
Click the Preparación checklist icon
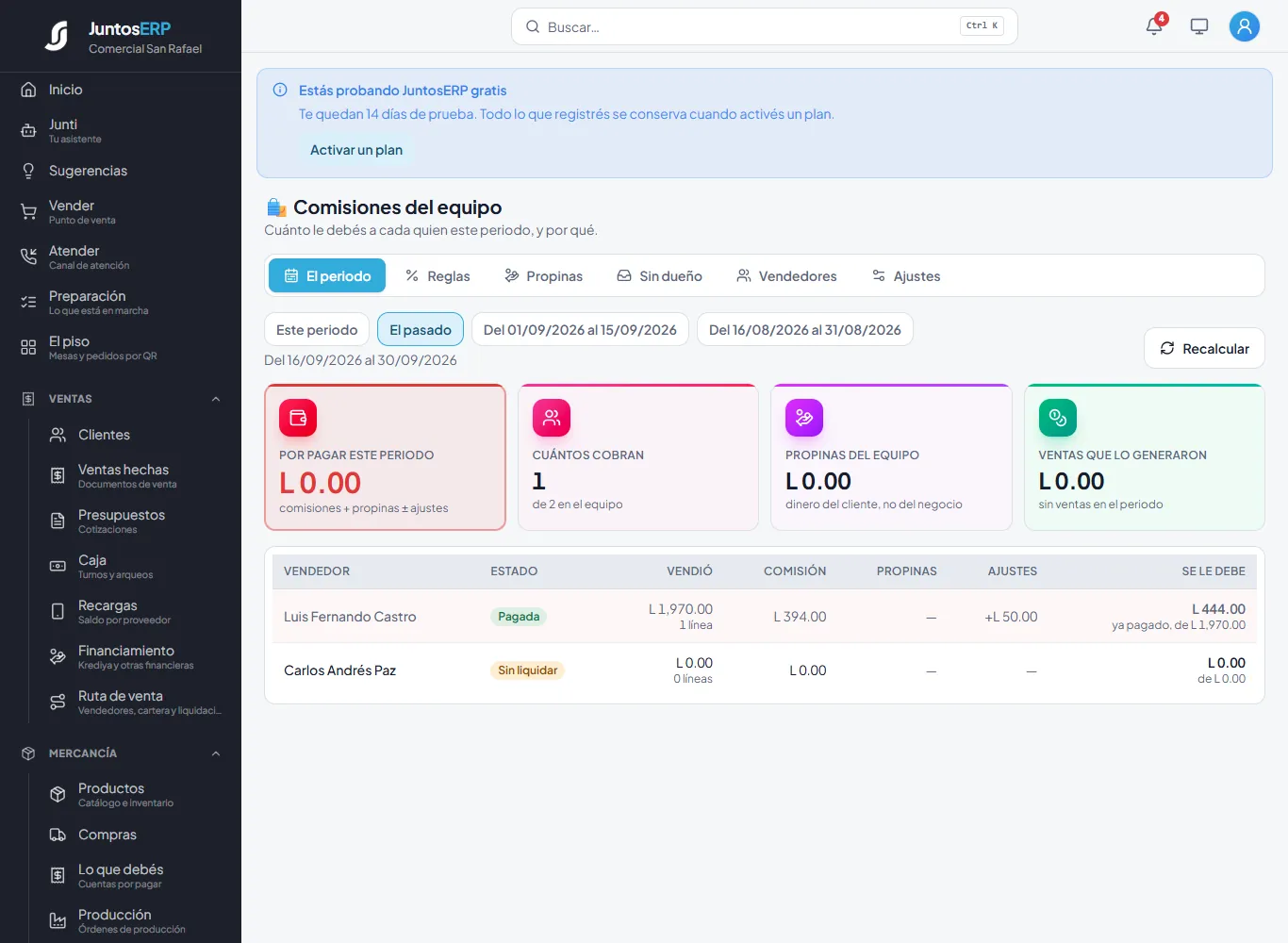[28, 303]
